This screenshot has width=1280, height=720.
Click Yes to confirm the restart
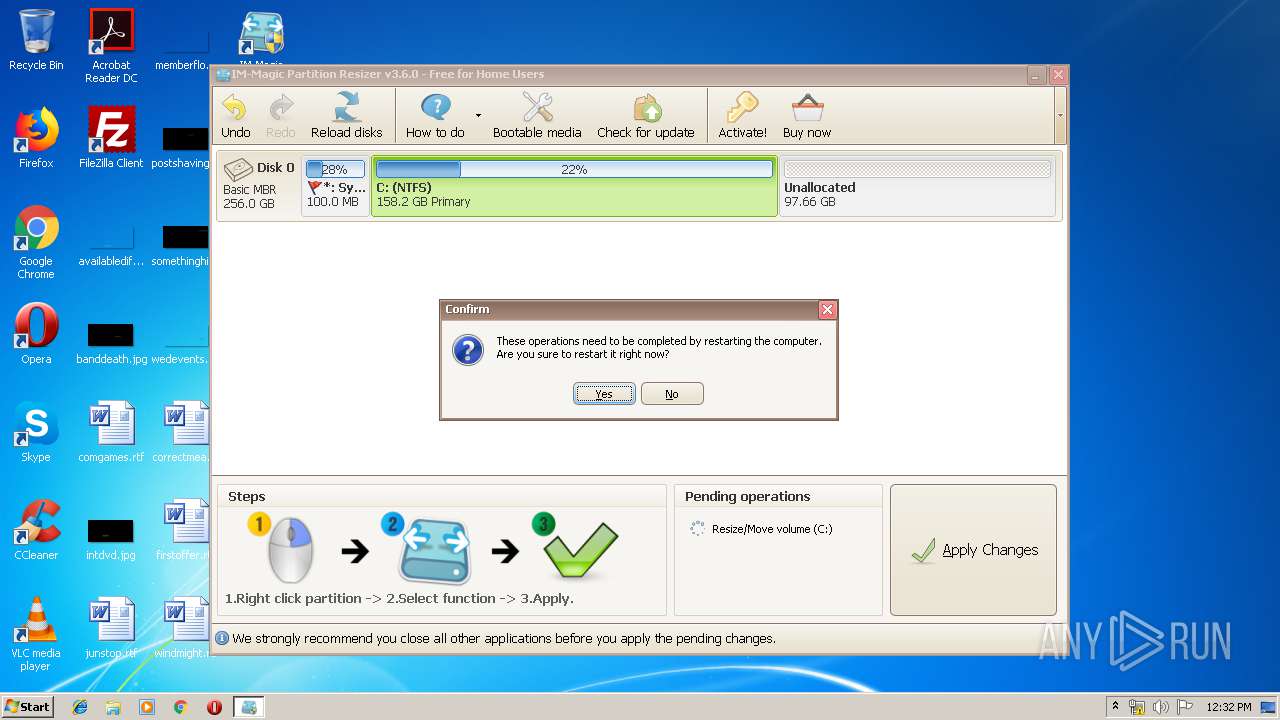604,394
